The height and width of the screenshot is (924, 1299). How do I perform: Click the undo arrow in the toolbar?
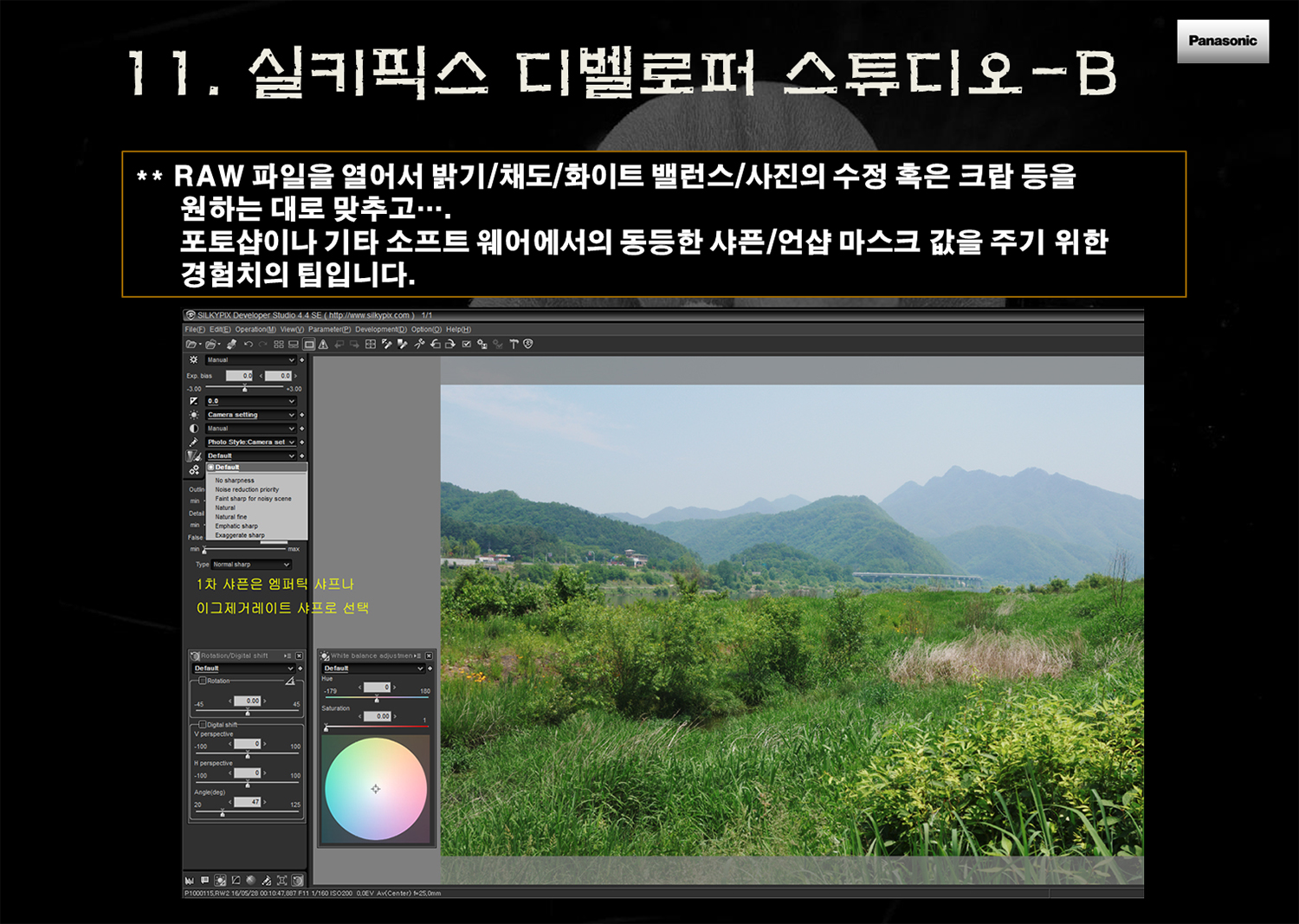pyautogui.click(x=249, y=345)
